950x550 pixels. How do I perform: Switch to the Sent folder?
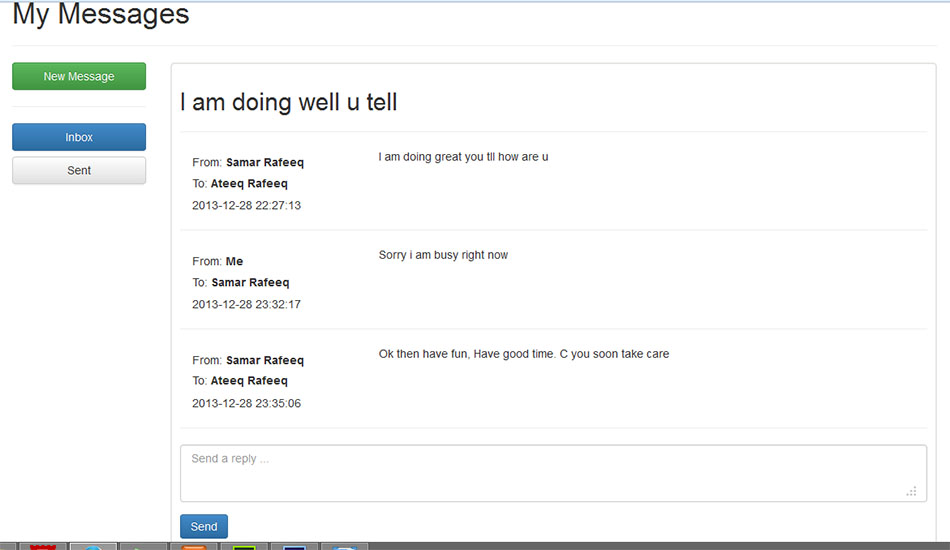[x=79, y=171]
